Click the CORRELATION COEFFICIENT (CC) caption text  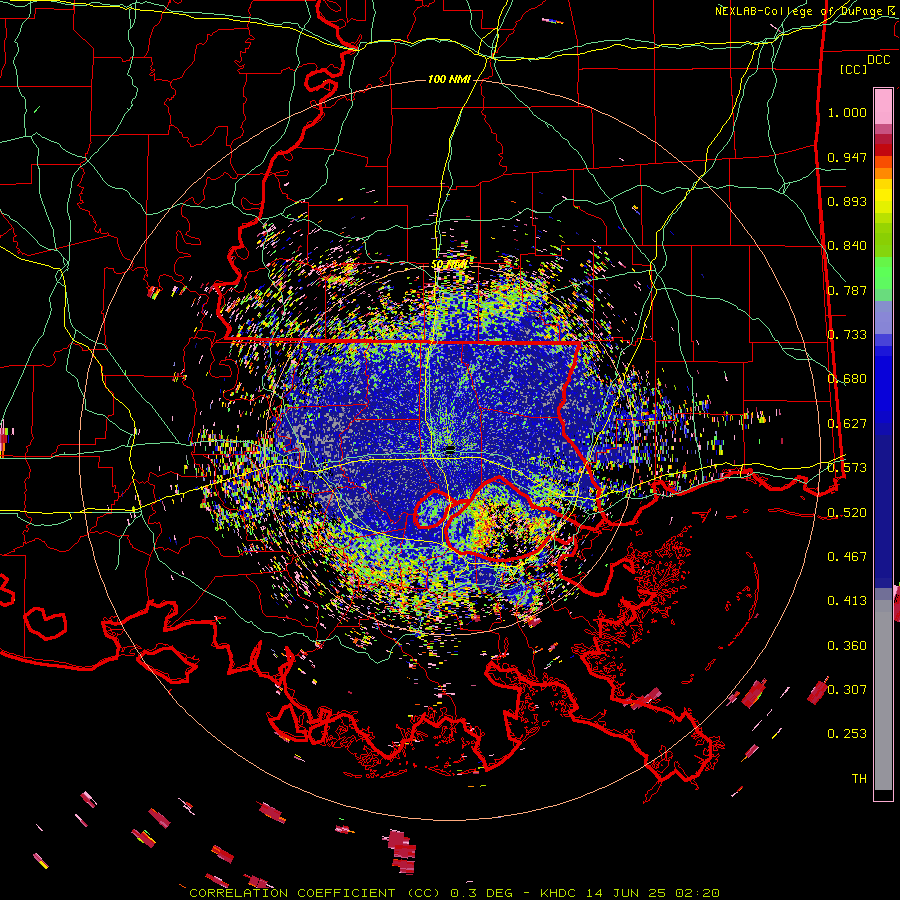pyautogui.click(x=315, y=893)
